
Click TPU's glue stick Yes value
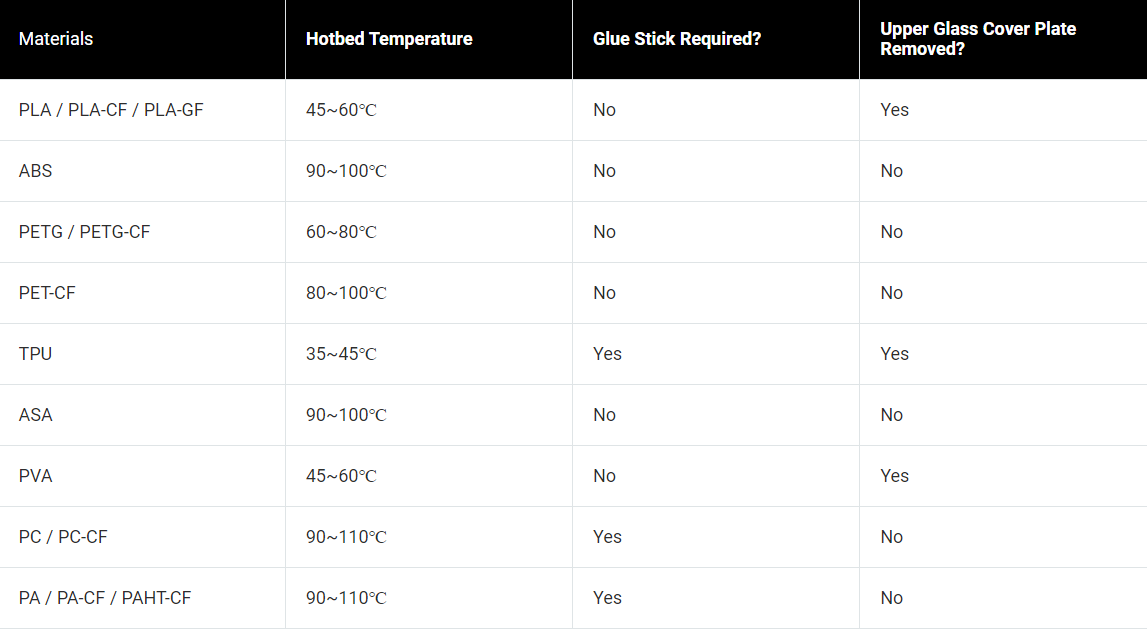pyautogui.click(x=607, y=354)
